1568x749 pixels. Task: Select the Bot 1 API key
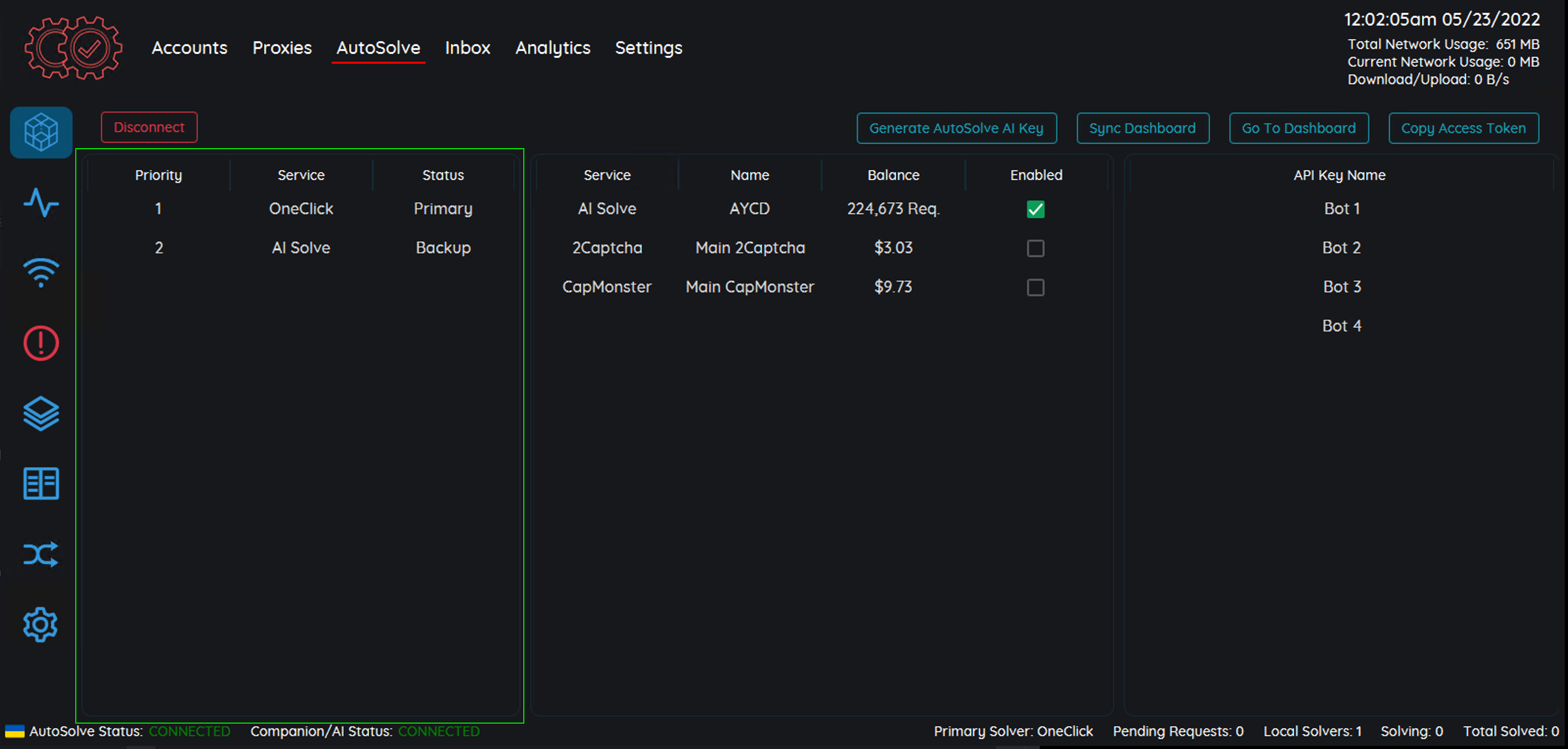1342,209
